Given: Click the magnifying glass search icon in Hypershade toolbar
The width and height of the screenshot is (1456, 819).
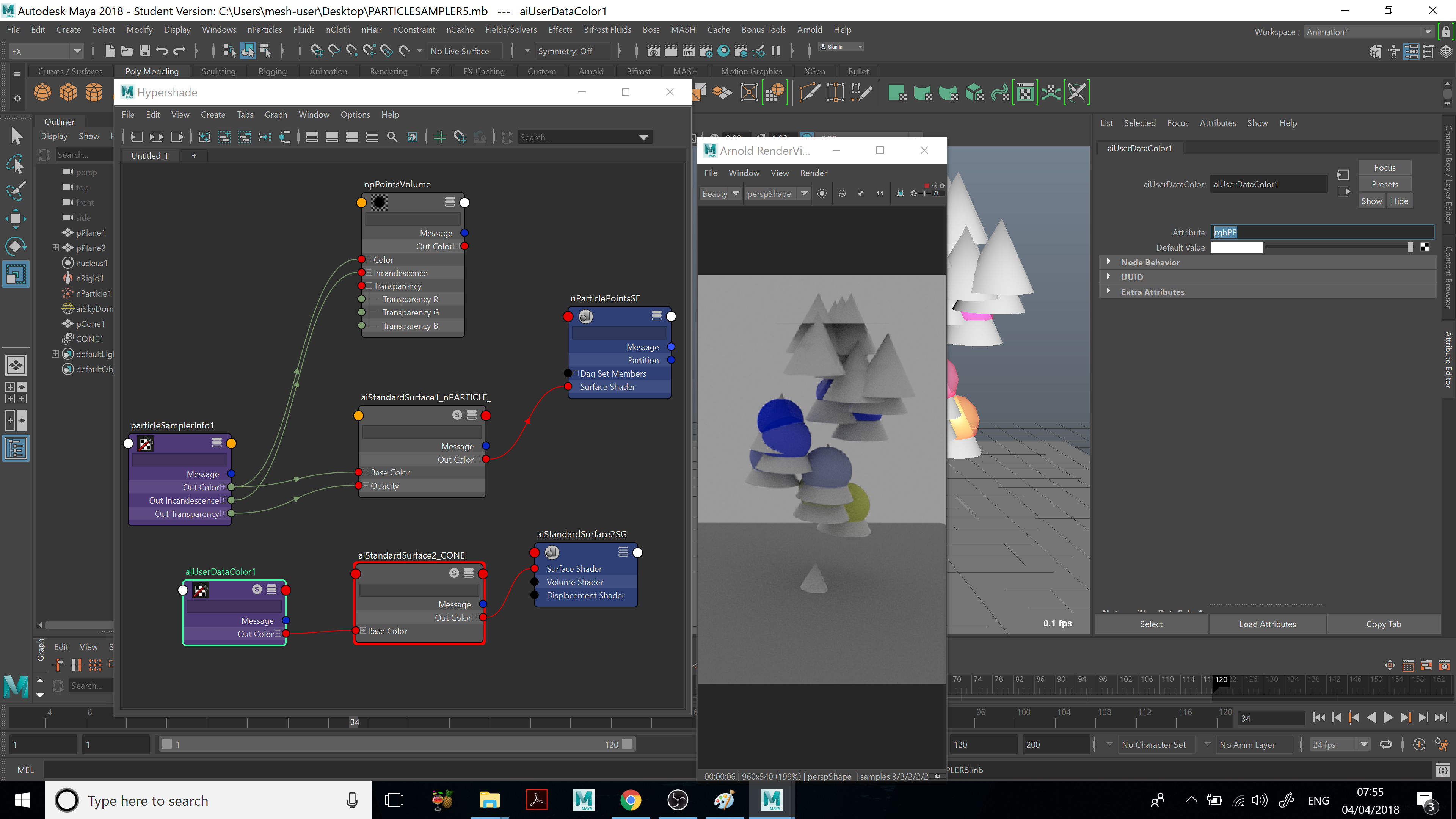Looking at the screenshot, I should 392,137.
